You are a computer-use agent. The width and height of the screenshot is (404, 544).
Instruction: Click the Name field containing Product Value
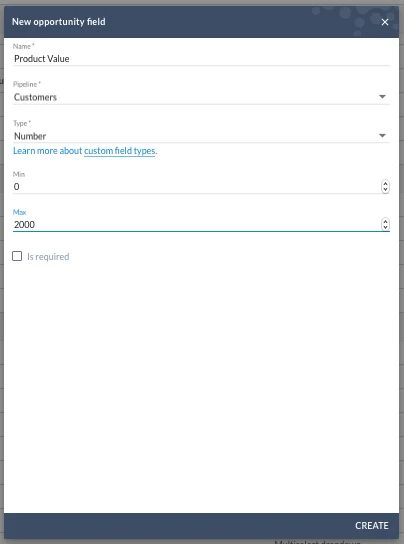coord(201,59)
